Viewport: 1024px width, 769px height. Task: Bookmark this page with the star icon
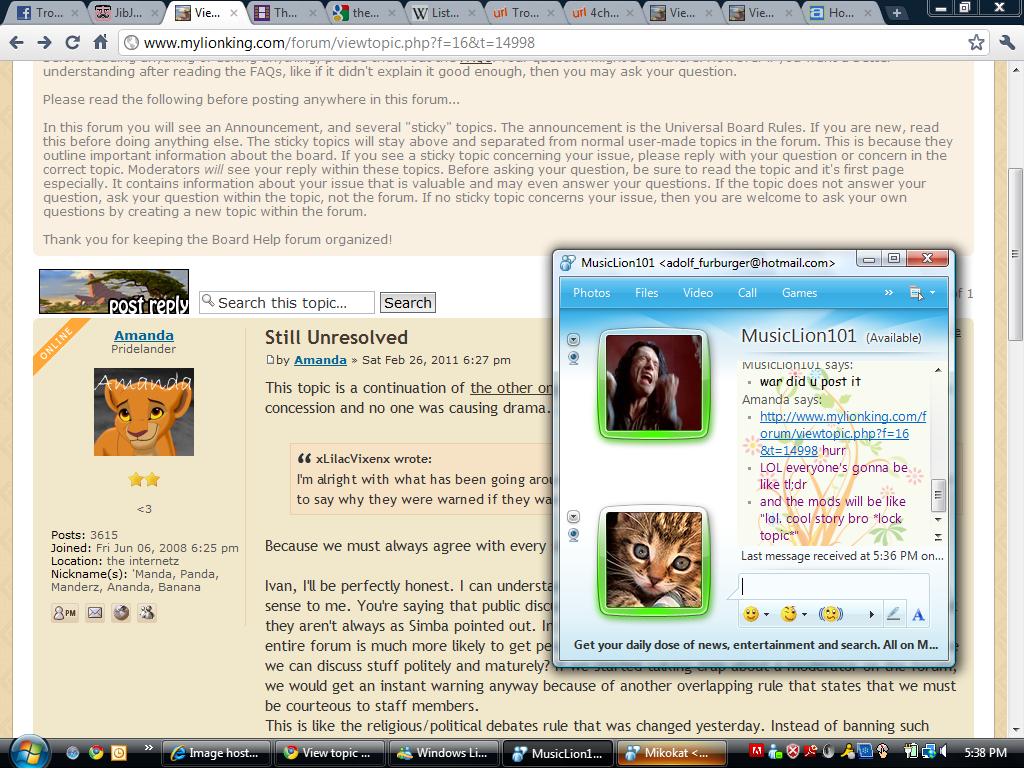point(976,42)
